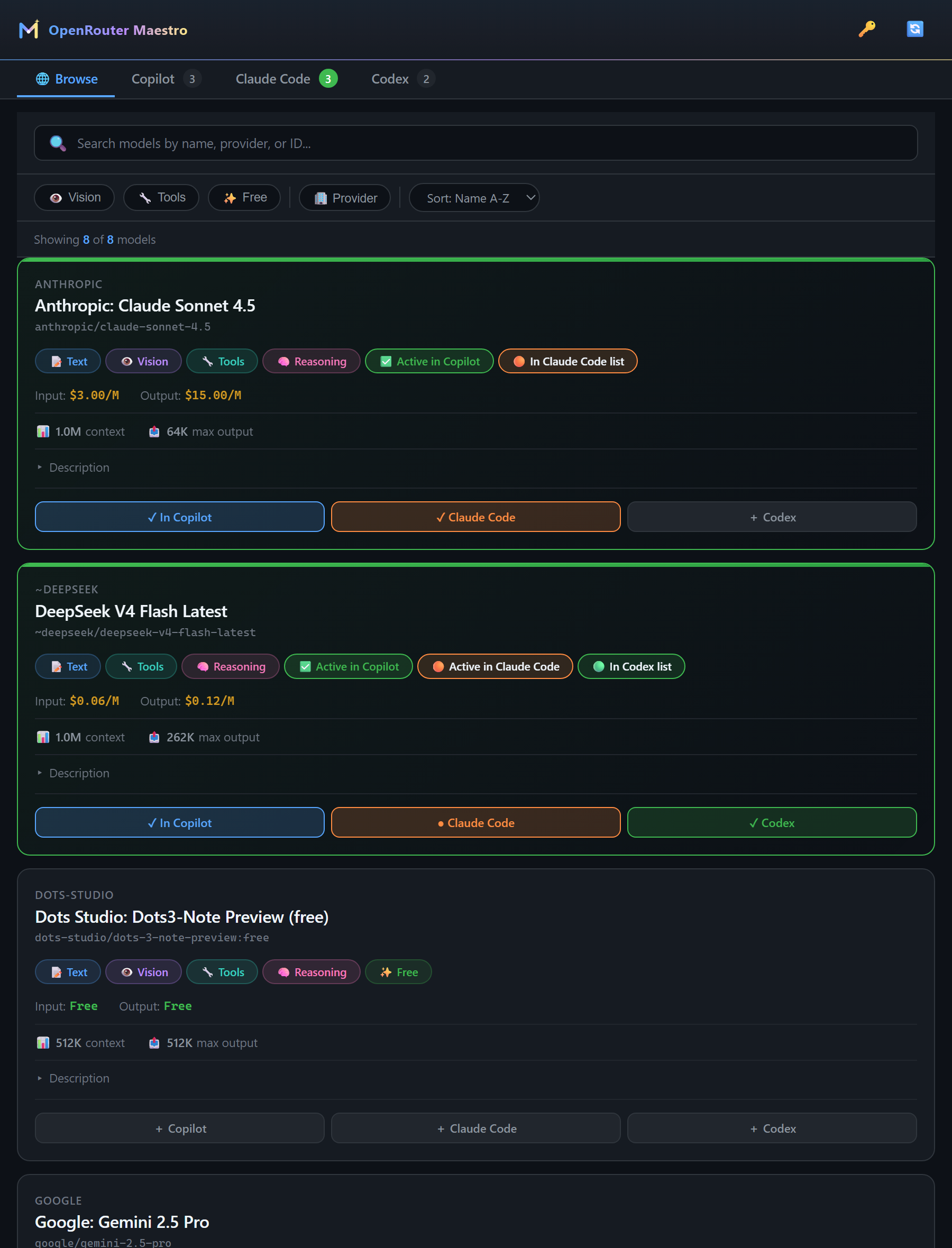952x1248 pixels.
Task: Click the Free badge on Dots3-Note Preview
Action: coord(398,972)
